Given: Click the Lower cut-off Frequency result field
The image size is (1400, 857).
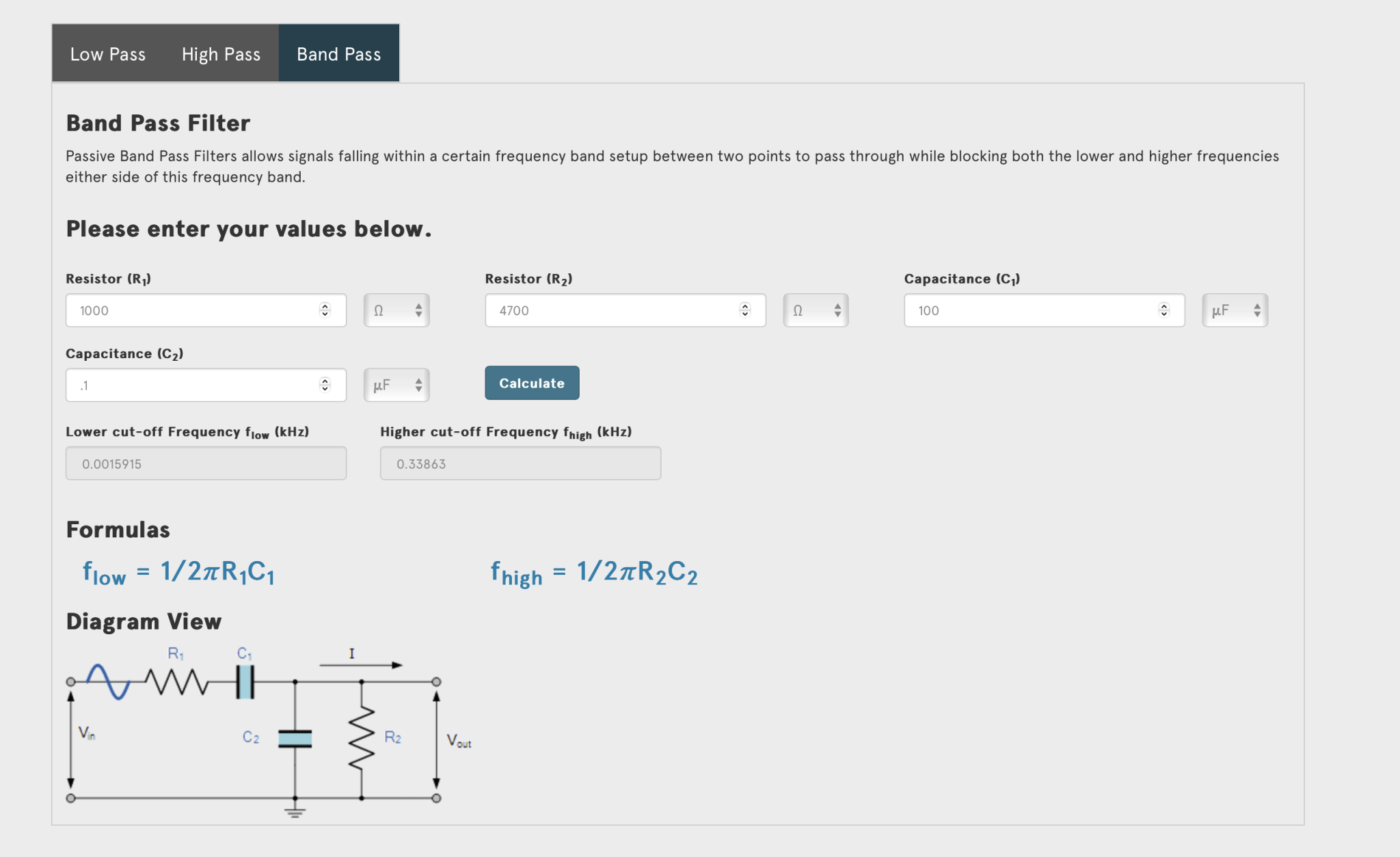Looking at the screenshot, I should click(x=206, y=463).
